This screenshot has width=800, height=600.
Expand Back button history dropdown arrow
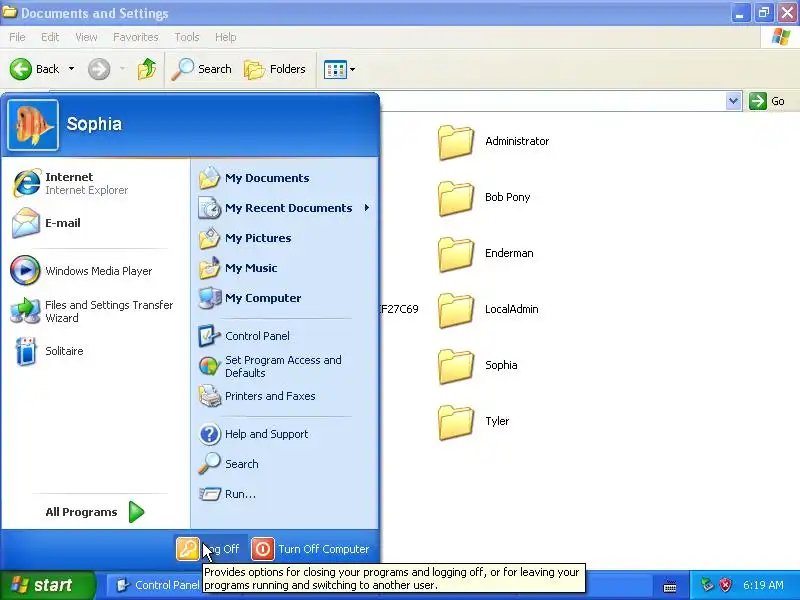tap(71, 69)
